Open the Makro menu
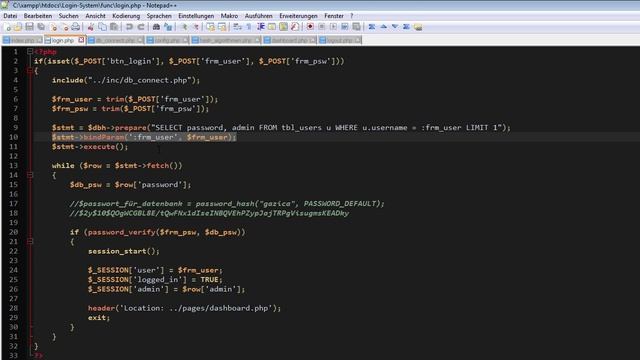Image resolution: width=640 pixels, height=360 pixels. 229,16
